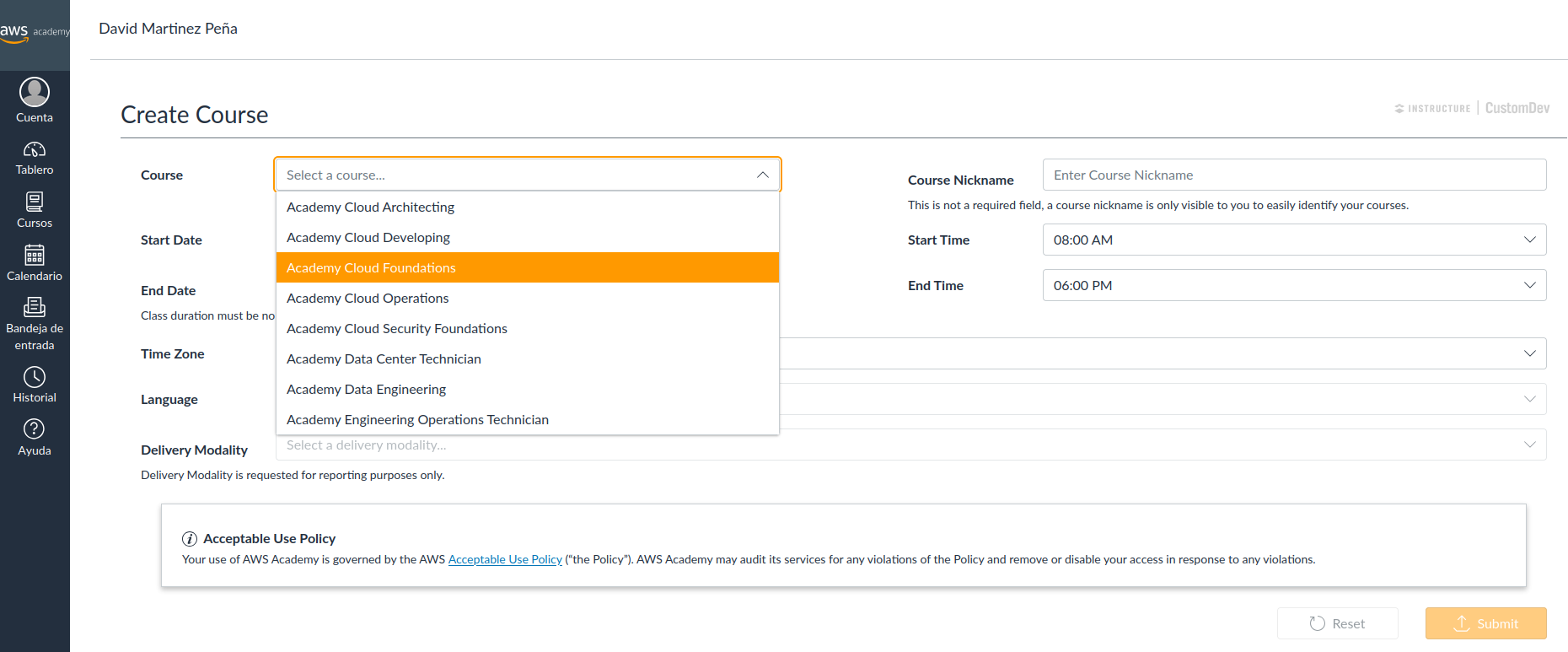Viewport: 1568px width, 652px height.
Task: Click the AWS Academy logo
Action: [x=35, y=32]
